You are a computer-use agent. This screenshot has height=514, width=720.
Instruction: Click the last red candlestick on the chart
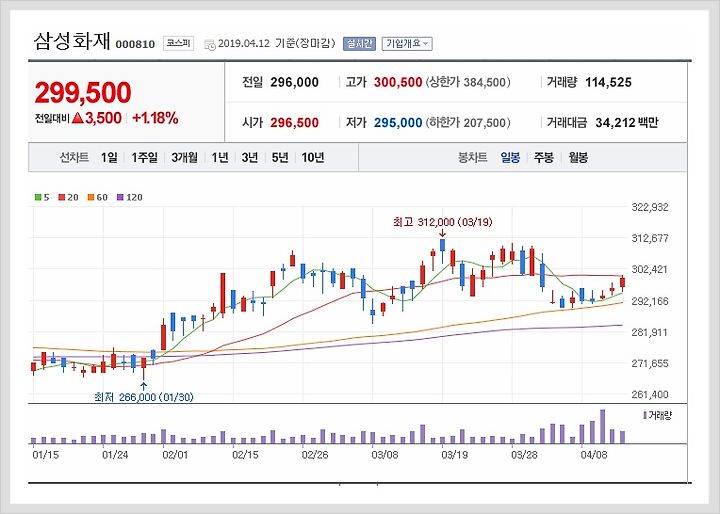click(622, 282)
